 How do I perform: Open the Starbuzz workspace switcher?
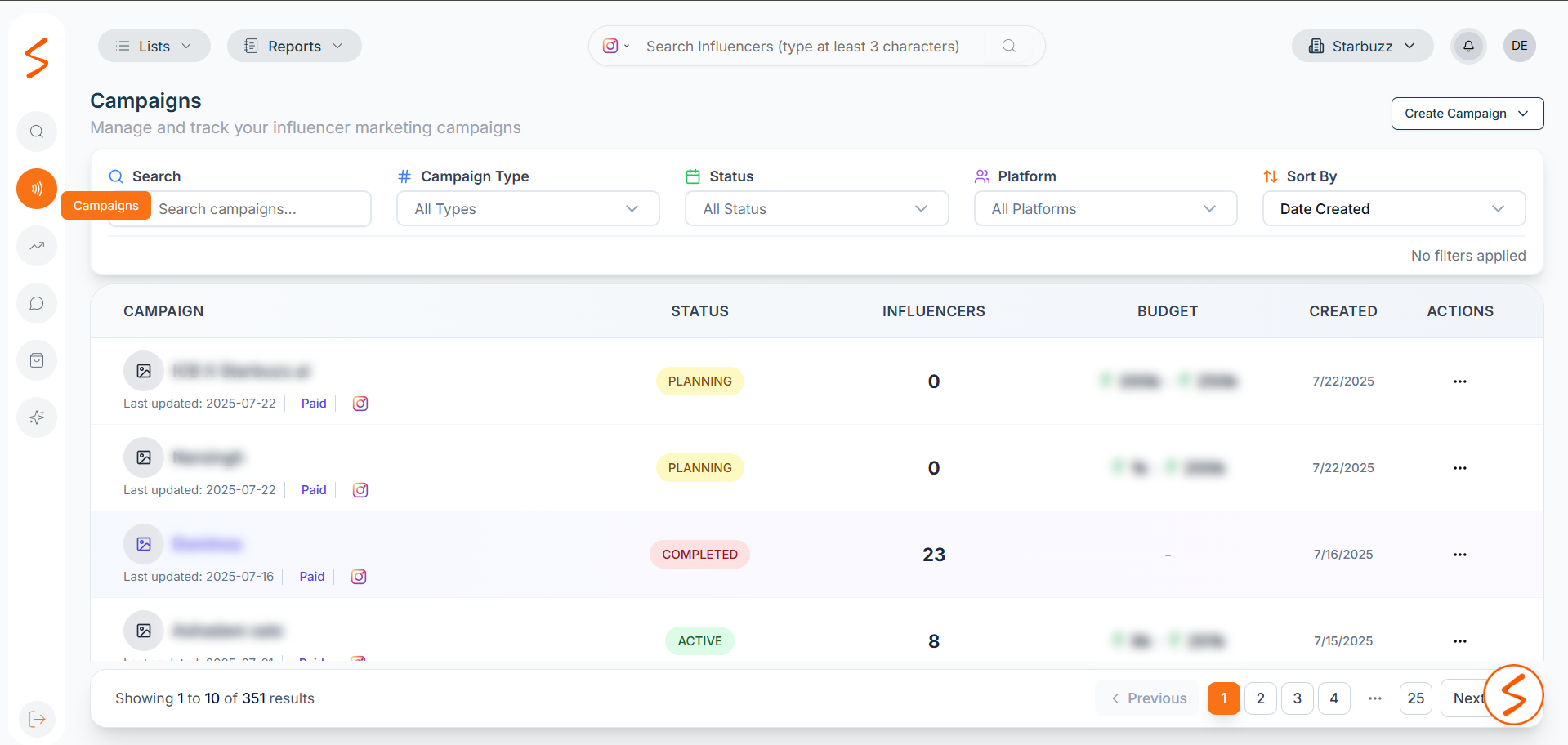[x=1362, y=47]
